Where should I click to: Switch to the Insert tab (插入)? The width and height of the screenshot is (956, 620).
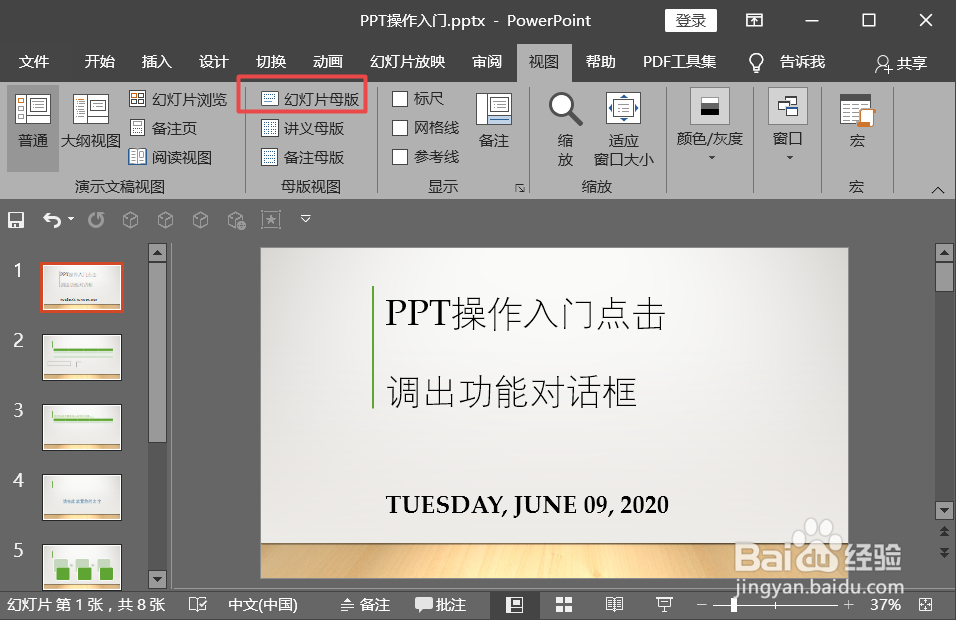click(x=157, y=62)
